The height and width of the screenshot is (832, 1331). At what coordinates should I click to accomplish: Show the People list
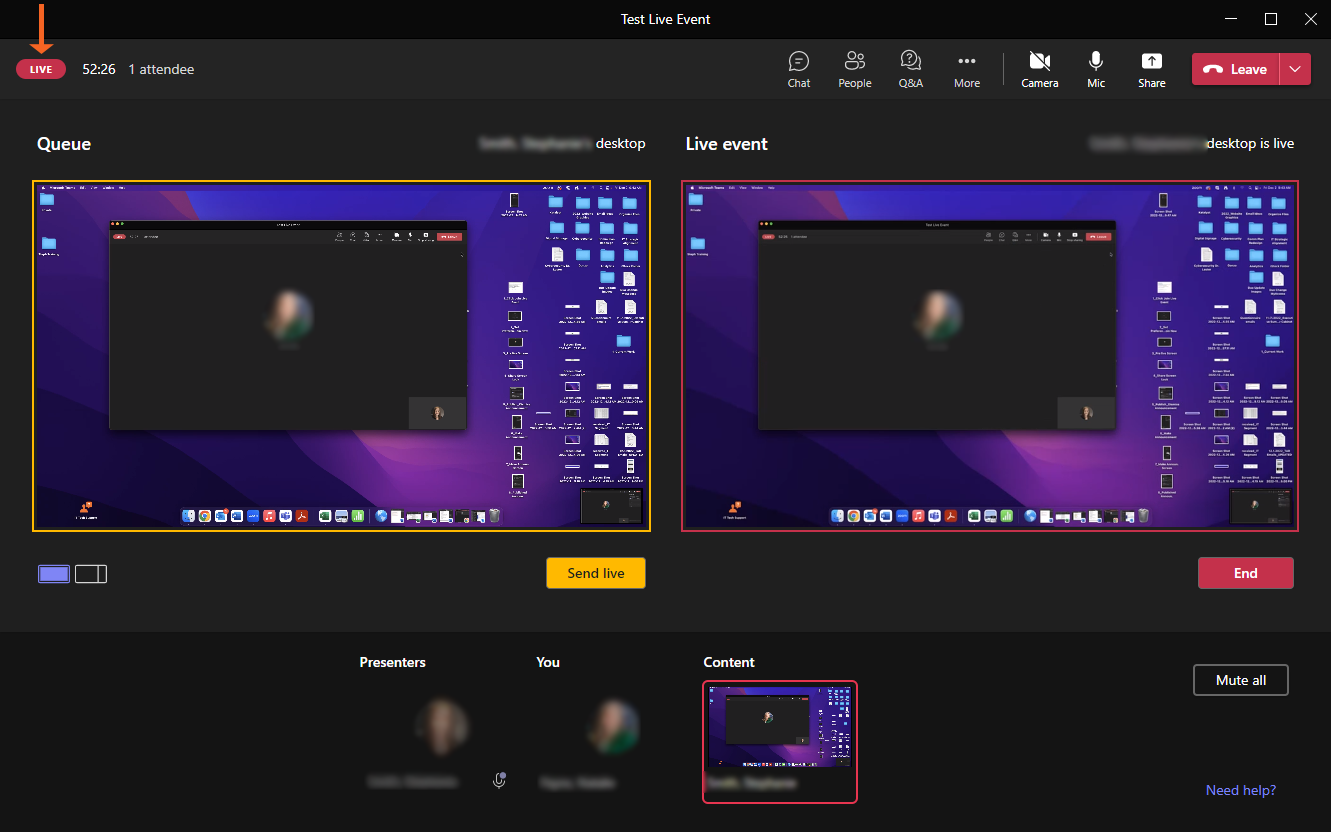pos(854,70)
